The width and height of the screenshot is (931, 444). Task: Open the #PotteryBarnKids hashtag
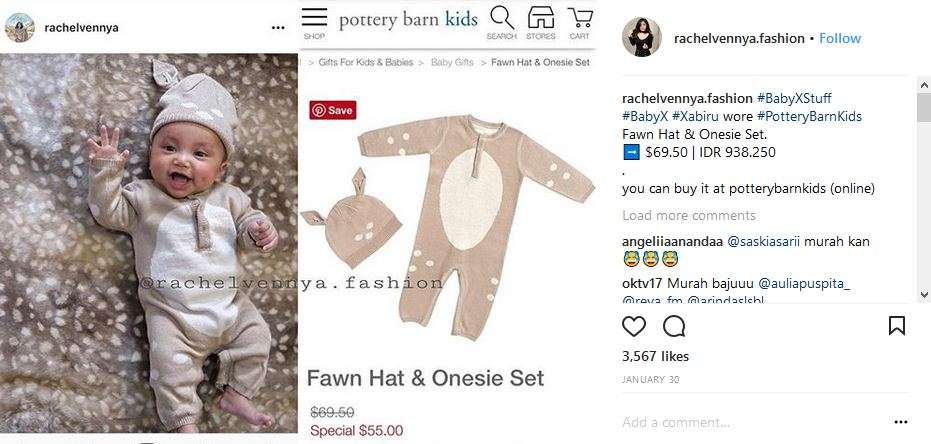809,116
